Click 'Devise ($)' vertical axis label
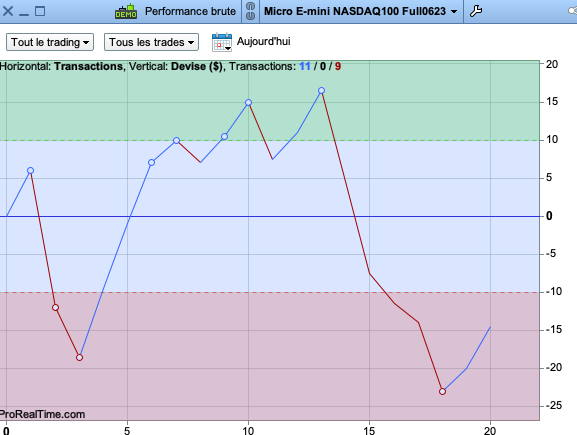 click(197, 66)
